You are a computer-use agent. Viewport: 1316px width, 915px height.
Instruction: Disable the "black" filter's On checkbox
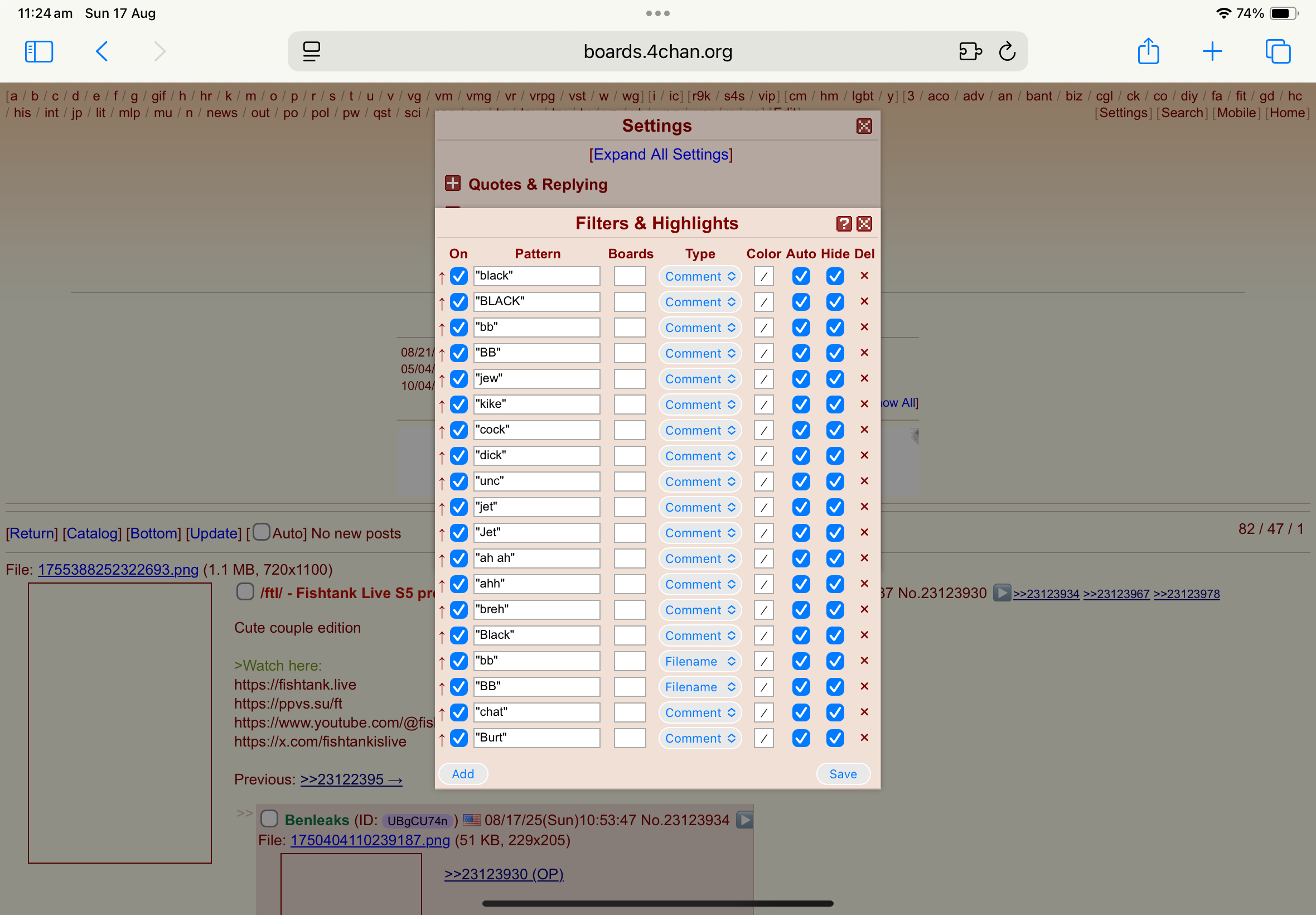tap(458, 276)
